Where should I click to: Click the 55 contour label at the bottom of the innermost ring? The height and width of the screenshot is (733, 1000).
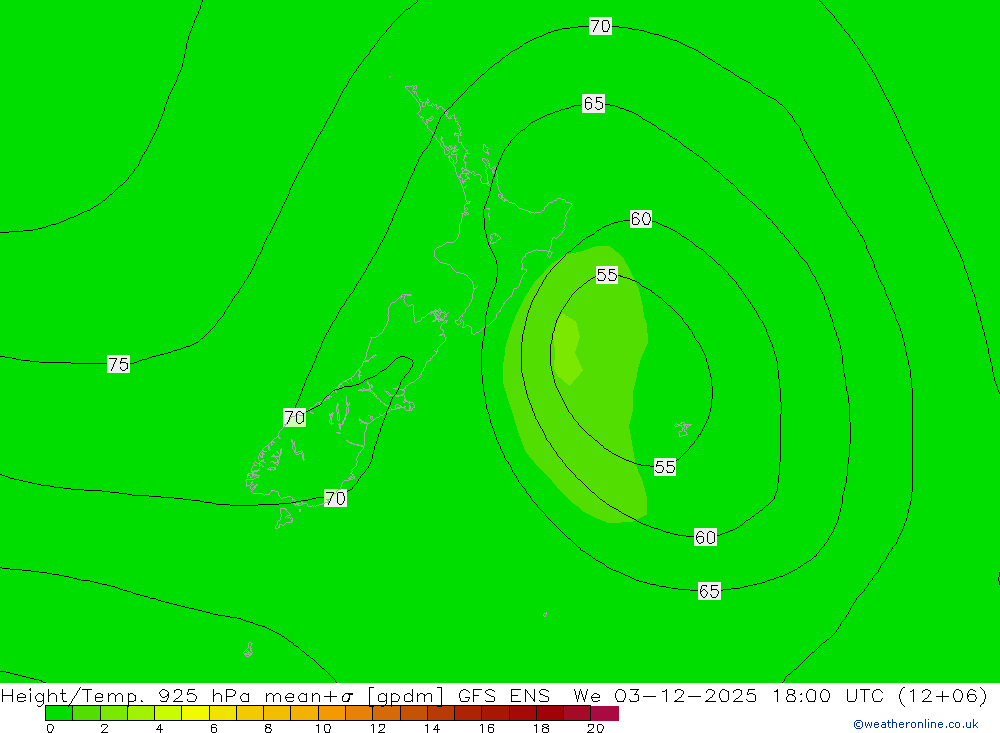[x=665, y=467]
